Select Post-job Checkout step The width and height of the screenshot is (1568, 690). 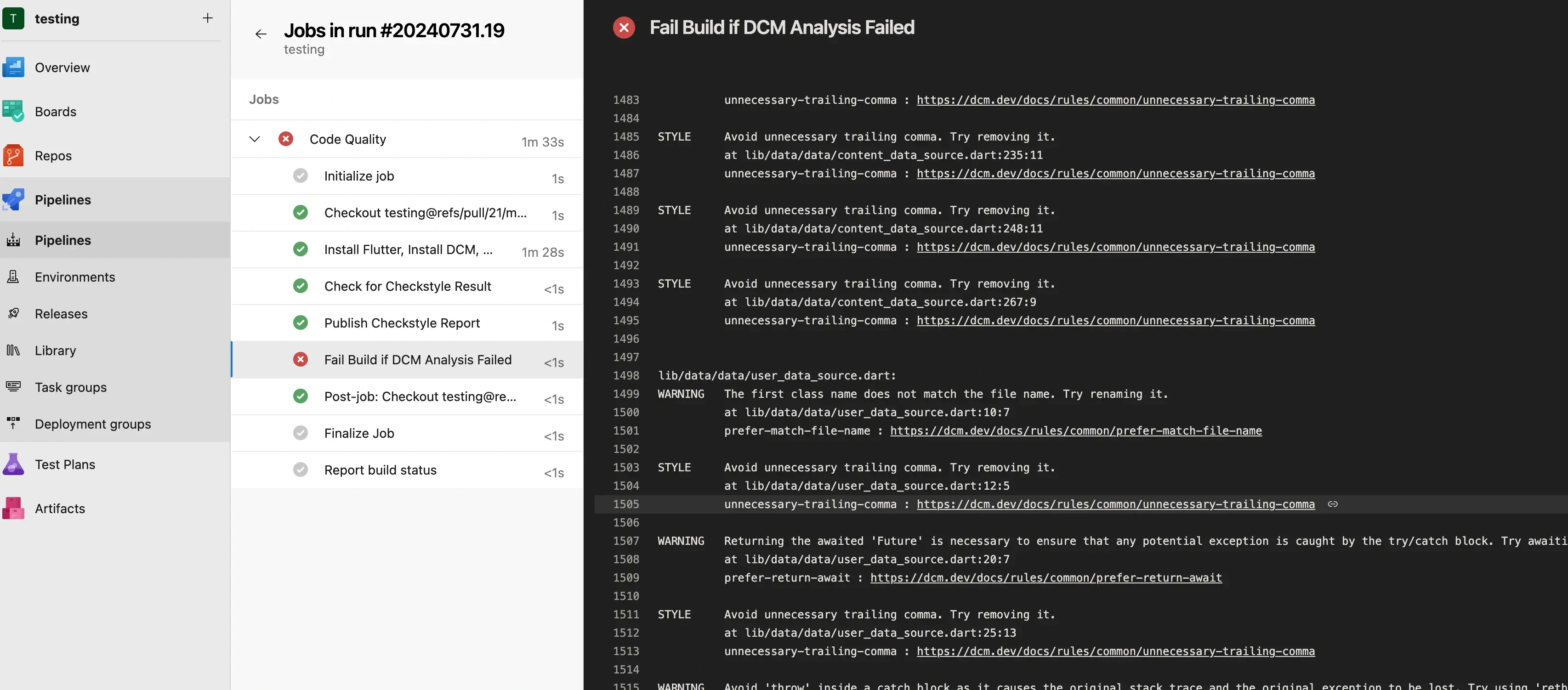pyautogui.click(x=421, y=396)
